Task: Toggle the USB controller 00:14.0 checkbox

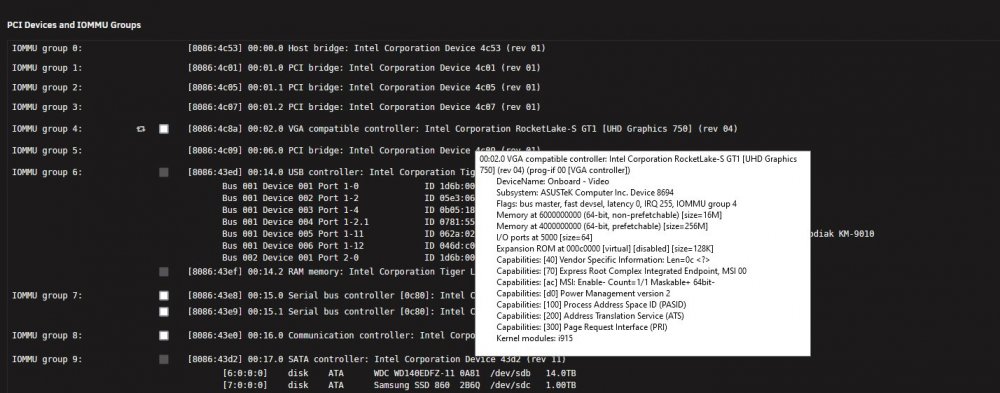Action: click(164, 172)
